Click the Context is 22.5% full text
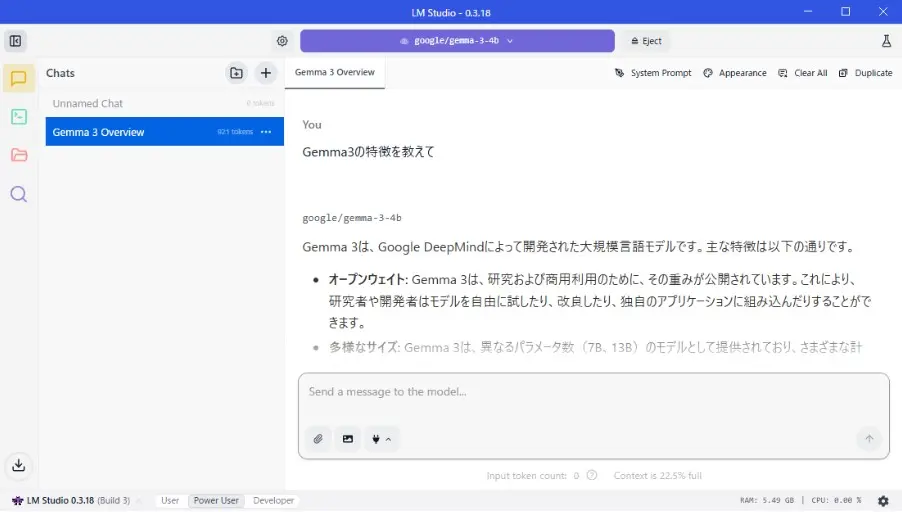The image size is (902, 512). pos(658,476)
